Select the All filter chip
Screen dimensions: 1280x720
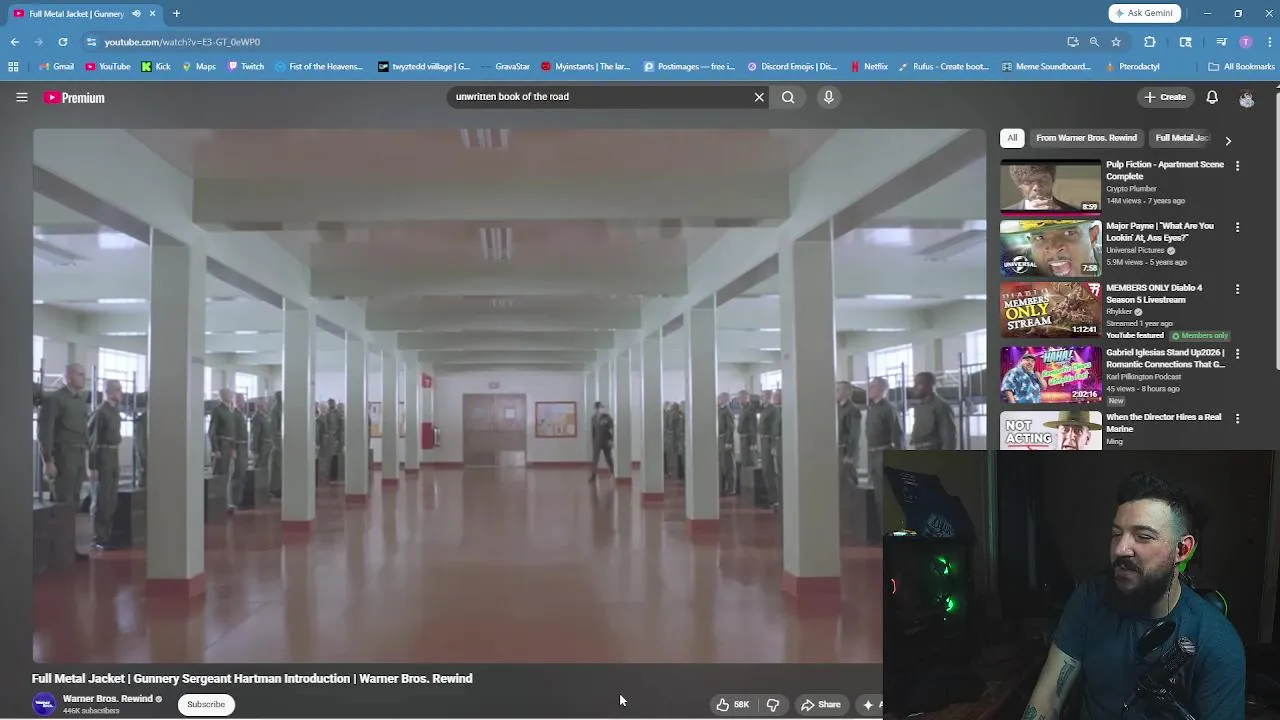(1012, 138)
